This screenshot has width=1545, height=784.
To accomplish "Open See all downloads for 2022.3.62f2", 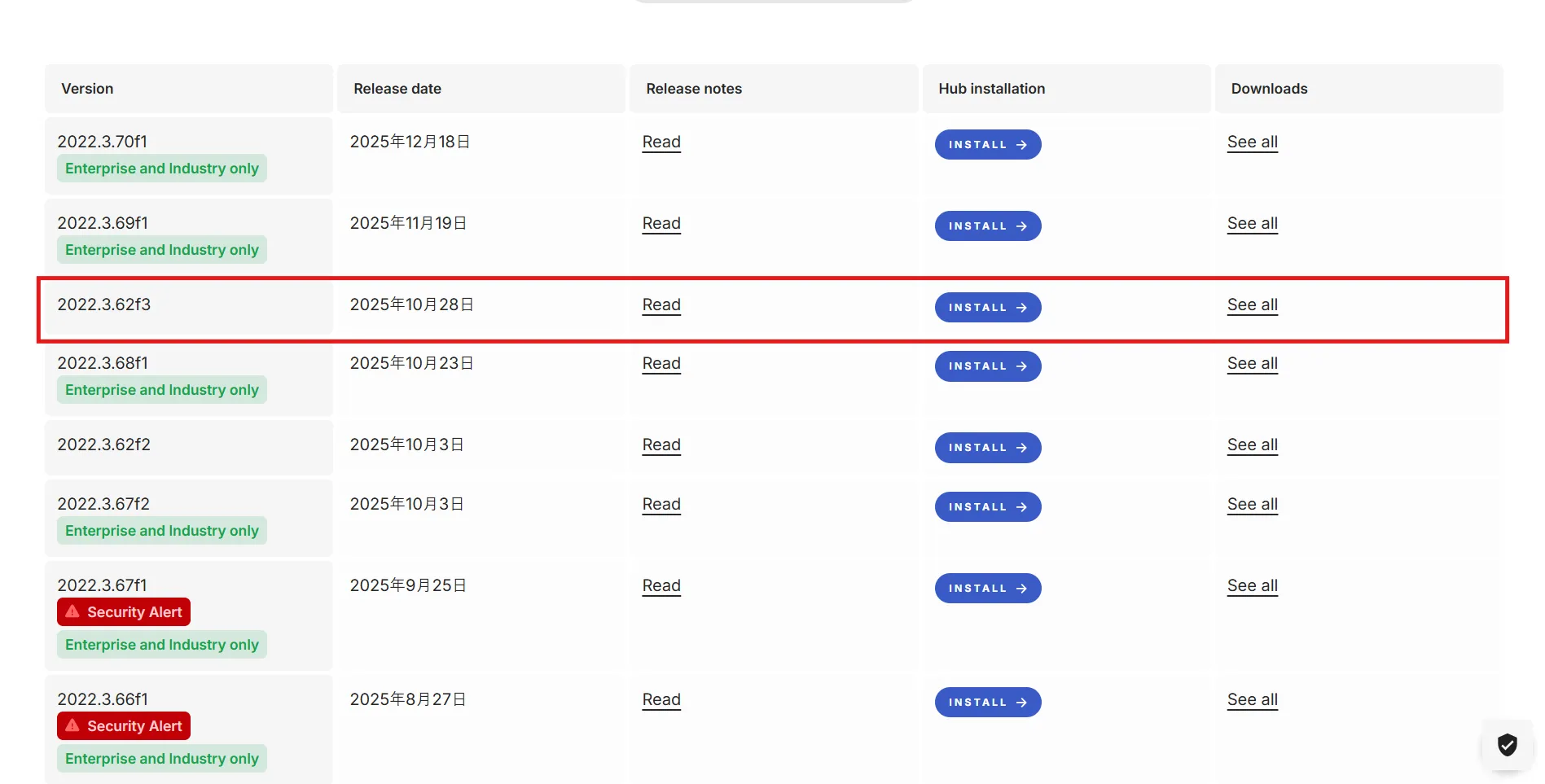I will point(1252,445).
